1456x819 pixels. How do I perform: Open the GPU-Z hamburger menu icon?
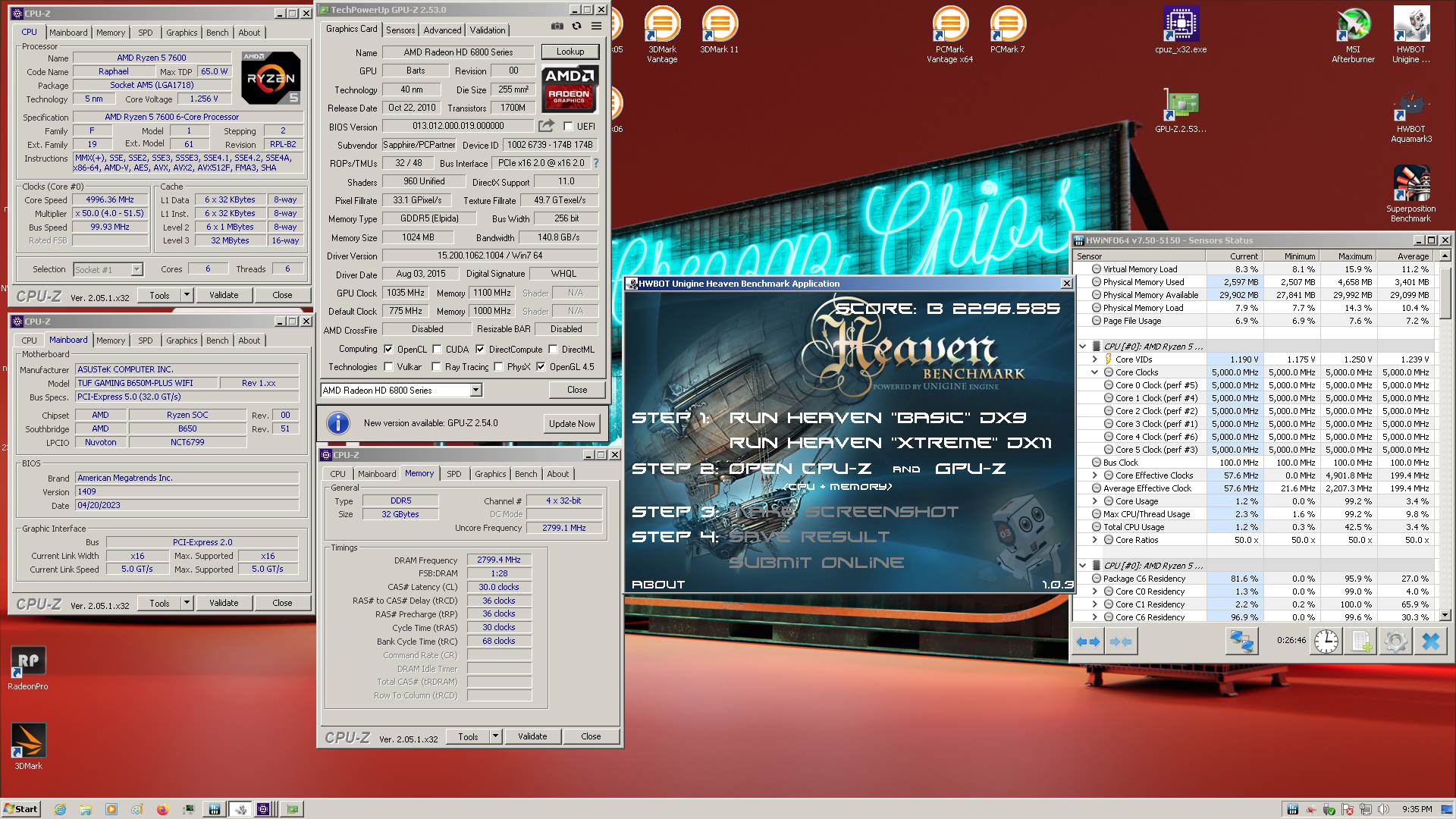[596, 26]
